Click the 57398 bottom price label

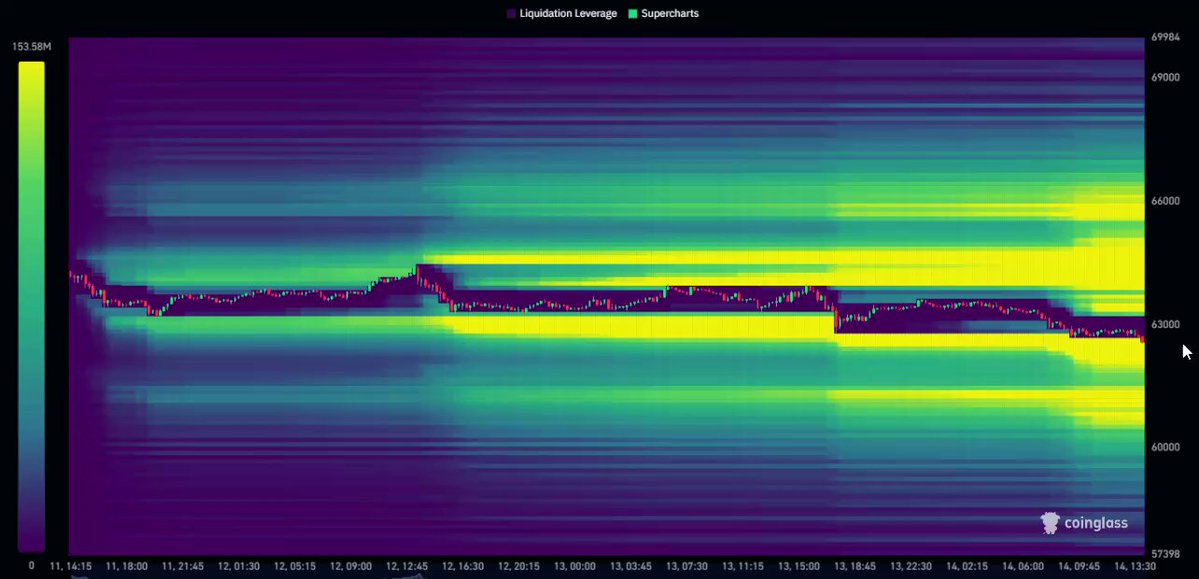1165,554
